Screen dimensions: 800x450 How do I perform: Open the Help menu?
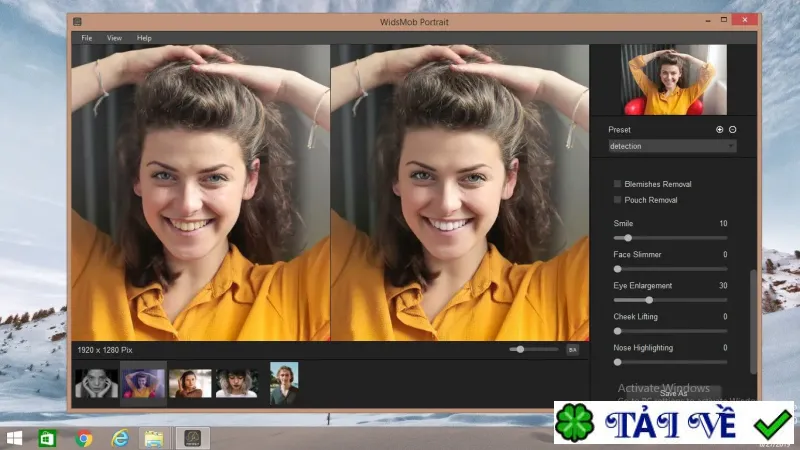pos(144,38)
